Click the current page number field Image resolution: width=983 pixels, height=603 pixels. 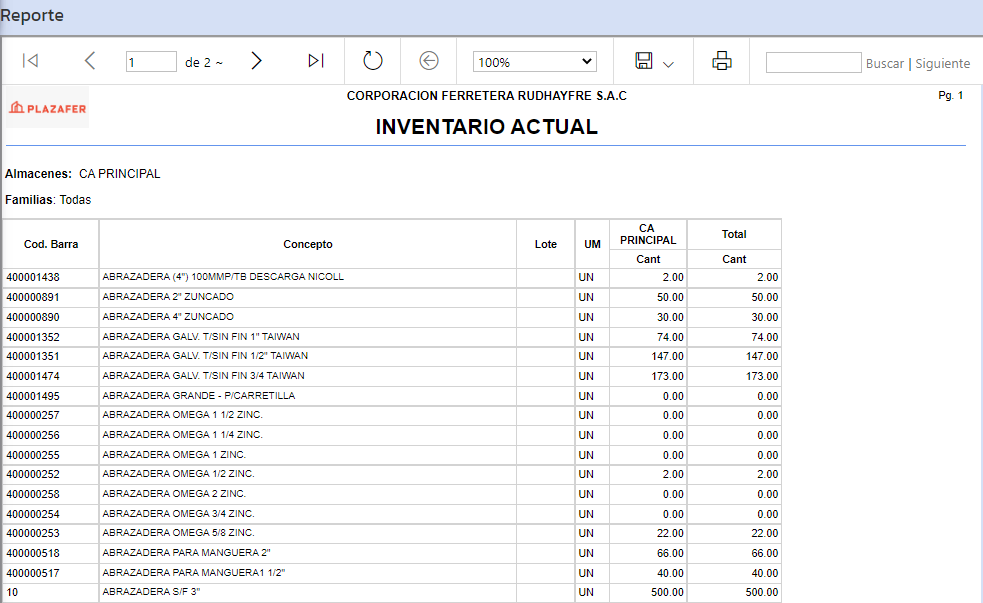point(151,61)
